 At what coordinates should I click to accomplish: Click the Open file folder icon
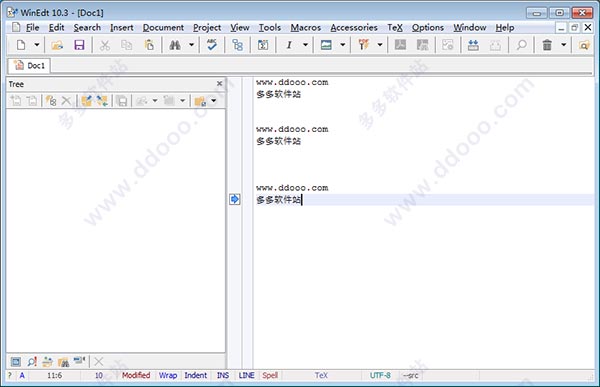coord(57,45)
